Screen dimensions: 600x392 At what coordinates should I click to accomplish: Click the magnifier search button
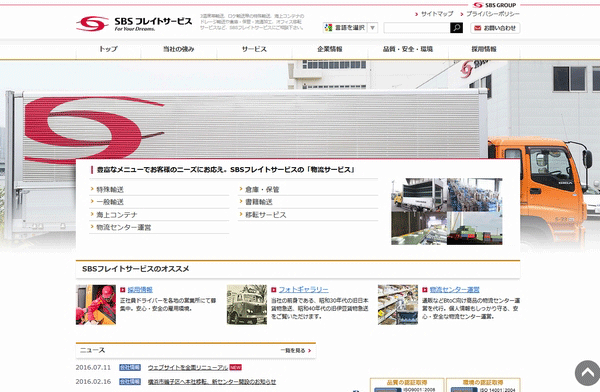click(456, 28)
